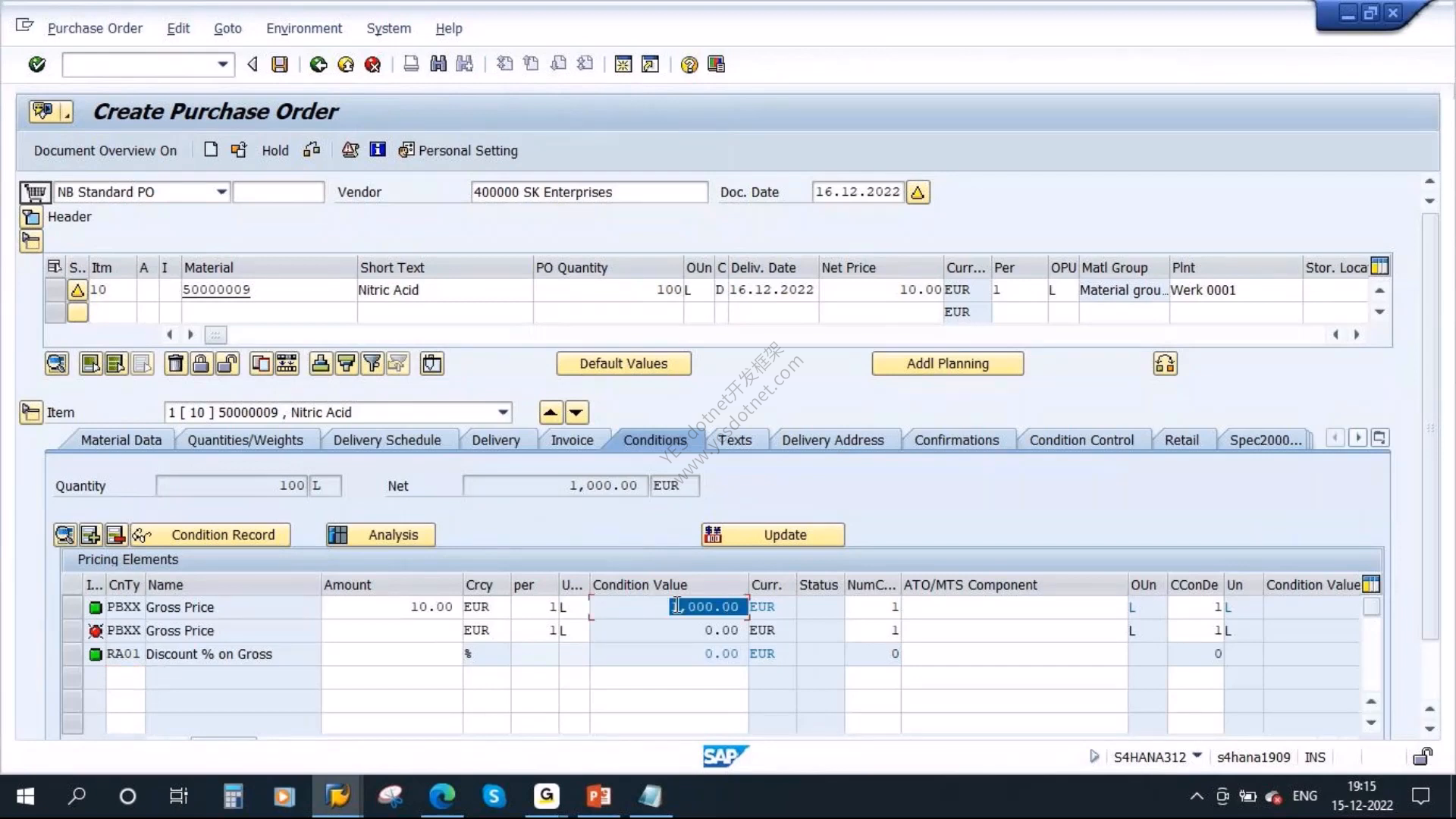Collapse the Item detail section
Screen dimensions: 1456x819
31,413
